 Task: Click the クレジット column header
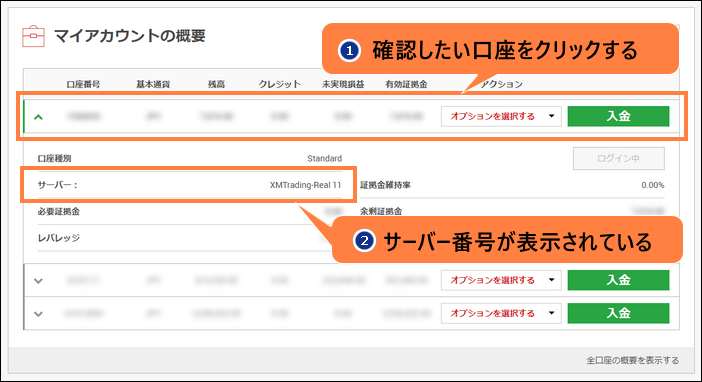coord(280,84)
